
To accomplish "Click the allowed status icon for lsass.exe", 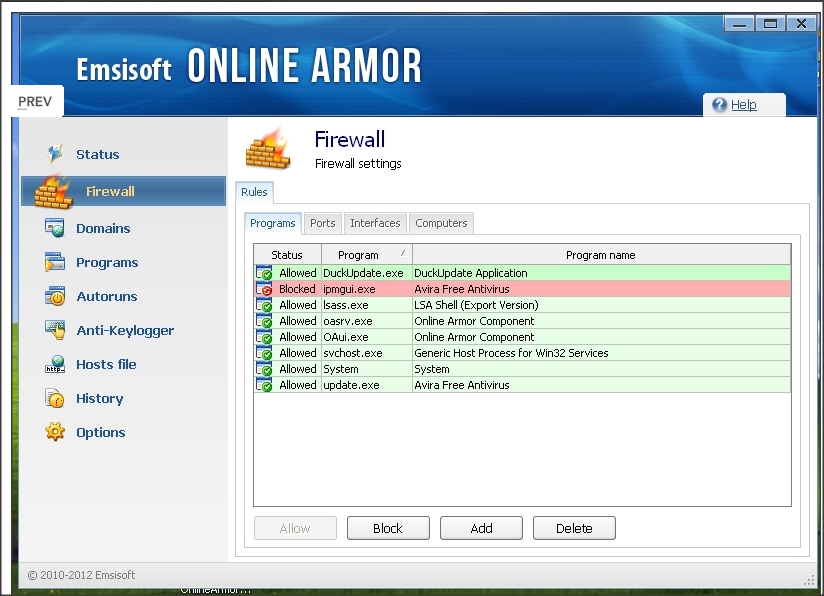I will (264, 305).
